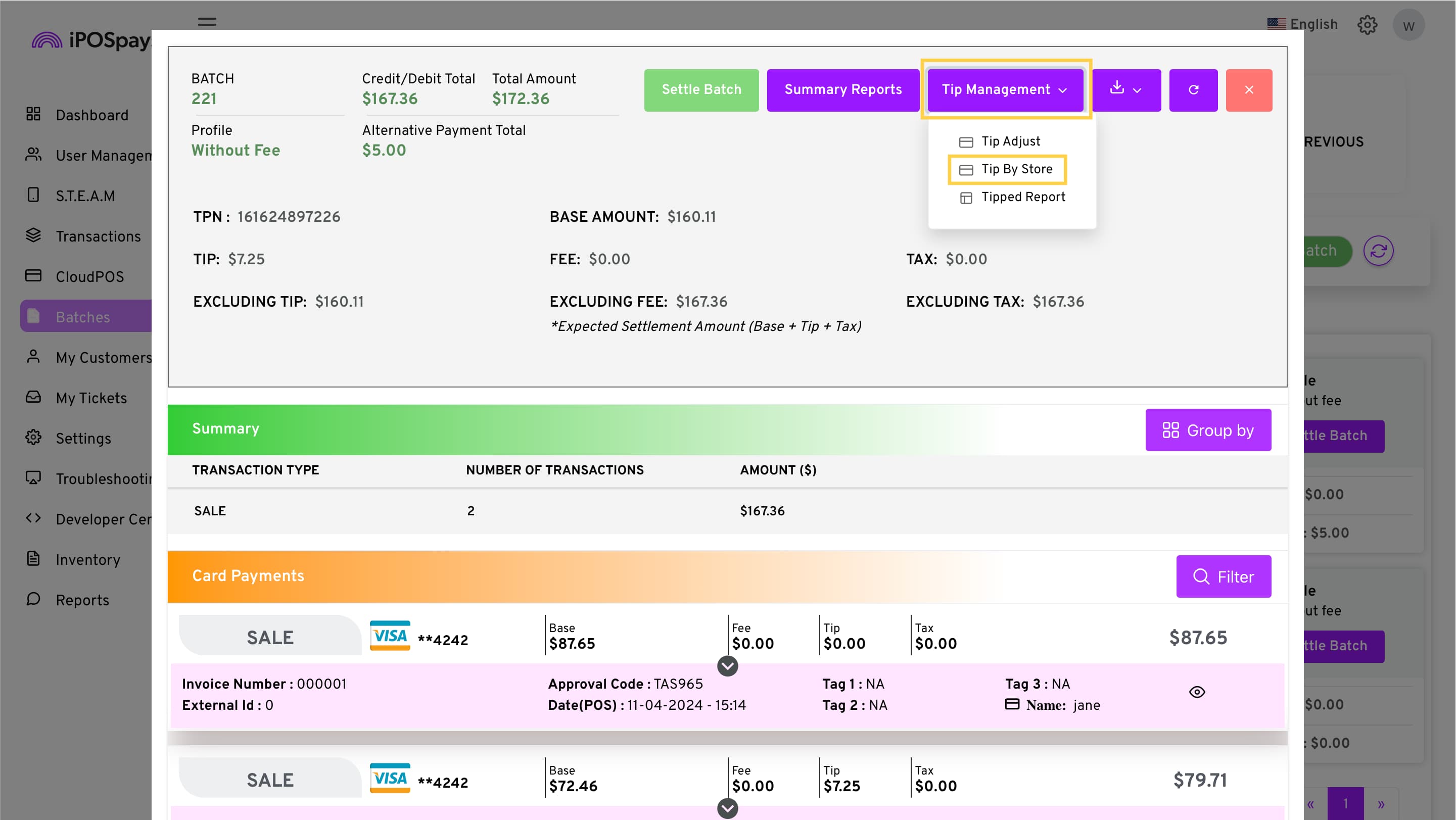Click the CloudPOS card icon
This screenshot has height=820, width=1456.
(33, 276)
